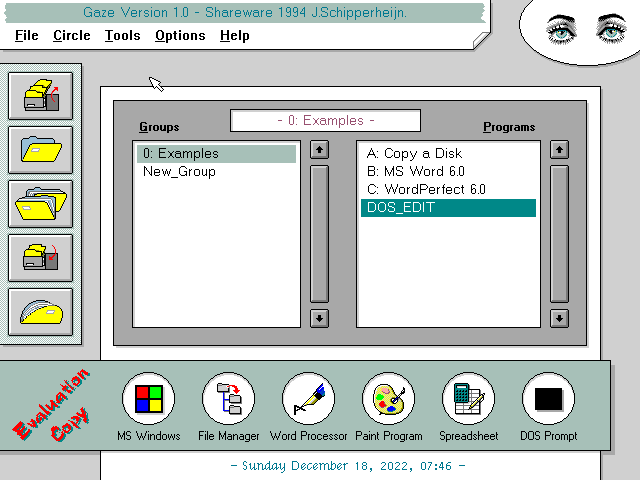Open the DOS Prompt icon
This screenshot has width=640, height=480.
pyautogui.click(x=549, y=399)
